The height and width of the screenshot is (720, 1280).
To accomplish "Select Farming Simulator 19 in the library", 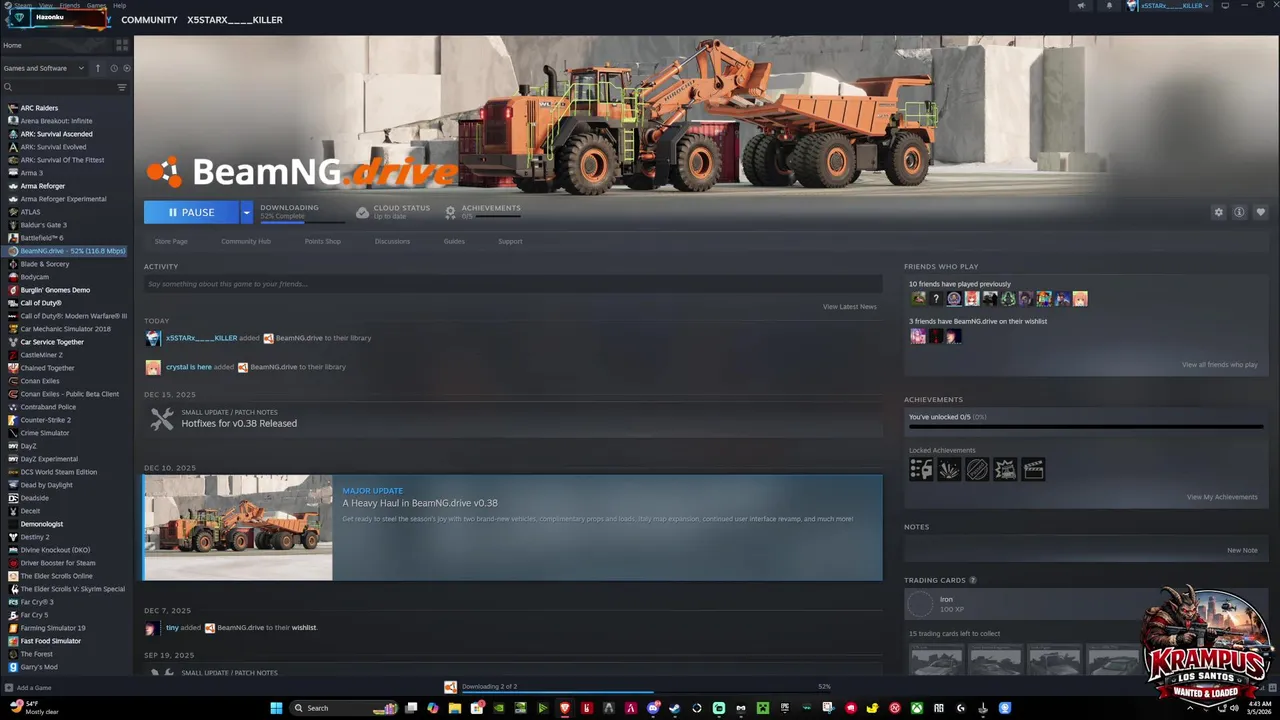I will (x=53, y=628).
